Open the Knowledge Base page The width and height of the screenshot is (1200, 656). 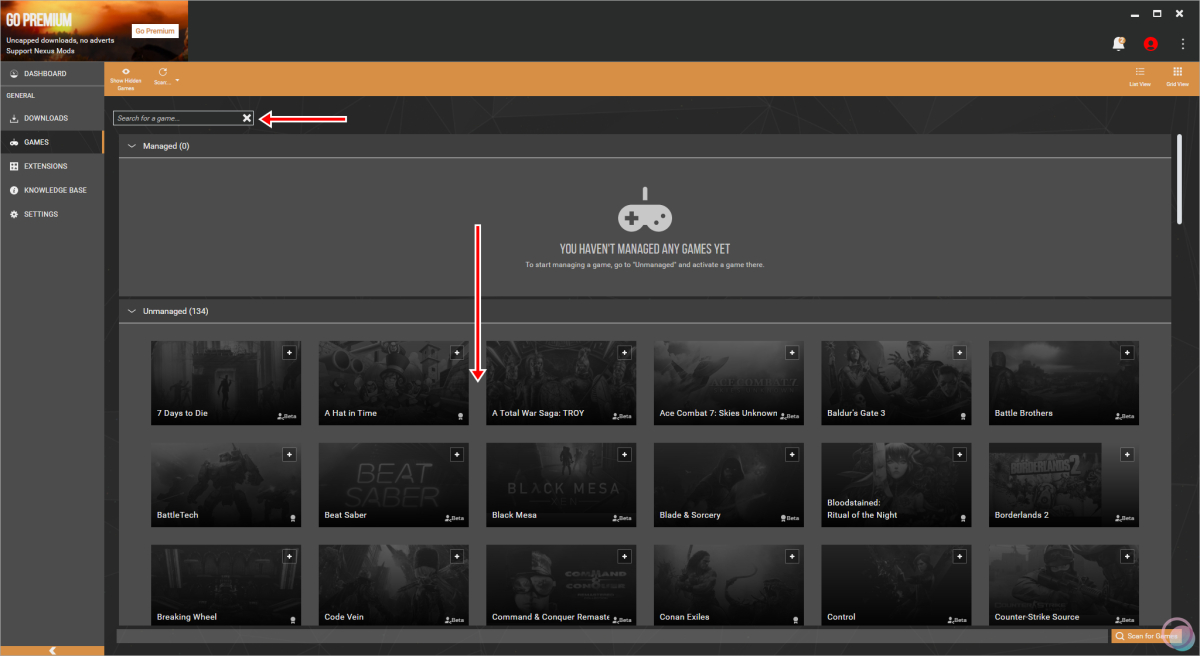[x=52, y=190]
